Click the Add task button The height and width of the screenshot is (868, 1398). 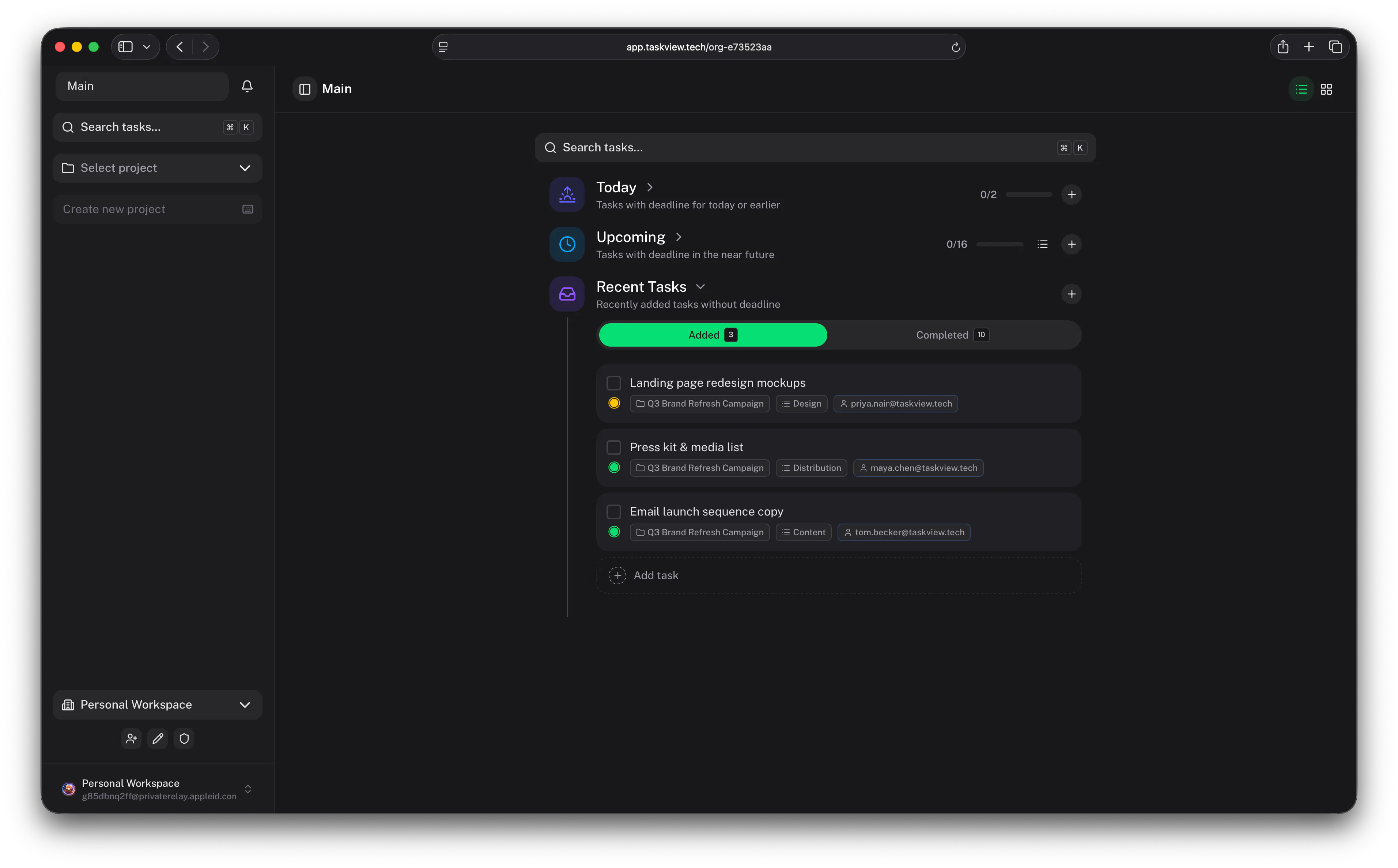(x=838, y=575)
